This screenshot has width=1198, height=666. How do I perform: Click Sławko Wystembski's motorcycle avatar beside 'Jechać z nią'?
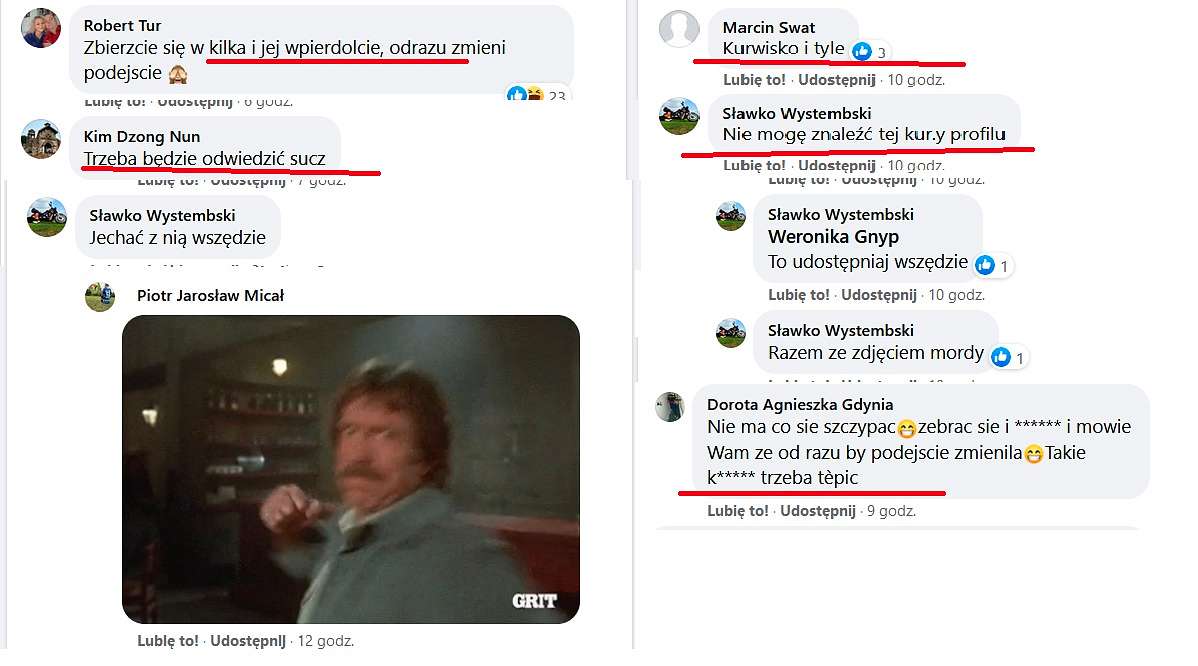coord(47,217)
